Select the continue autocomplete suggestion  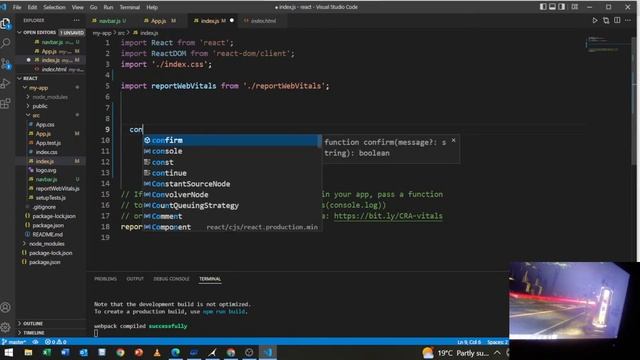pyautogui.click(x=231, y=173)
